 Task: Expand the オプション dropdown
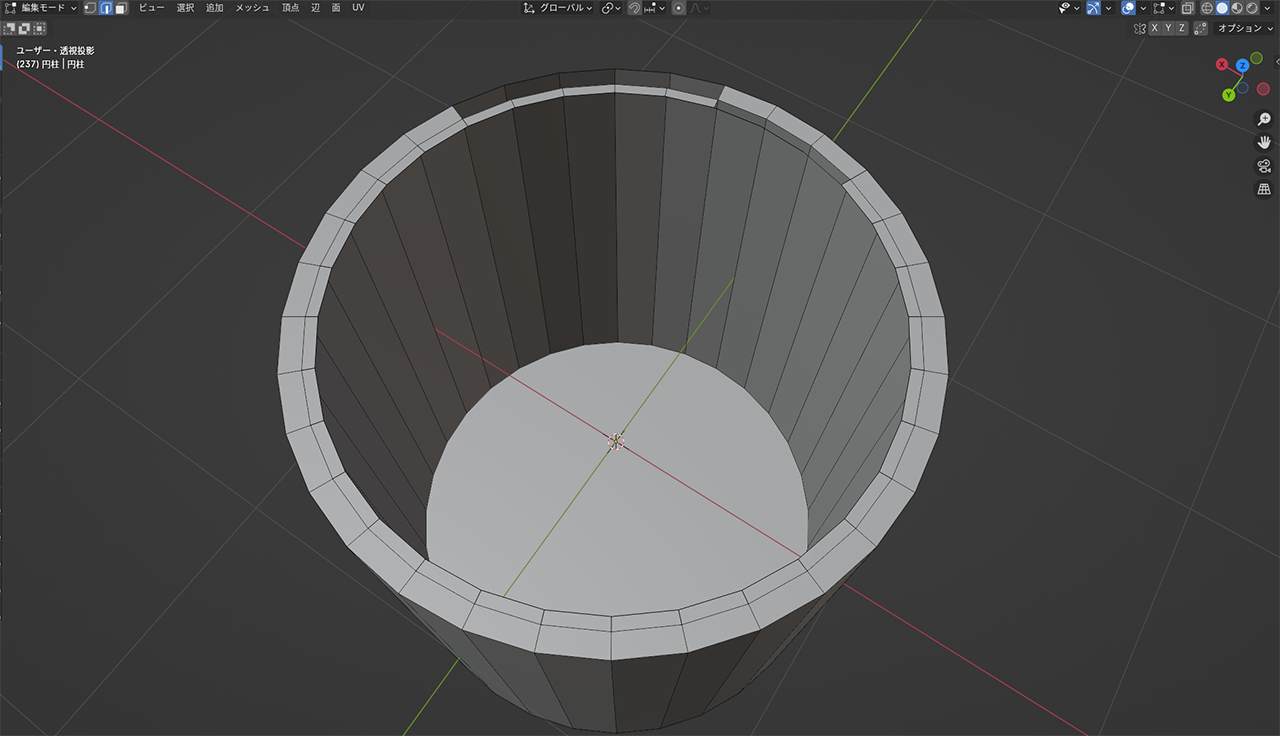(1245, 28)
